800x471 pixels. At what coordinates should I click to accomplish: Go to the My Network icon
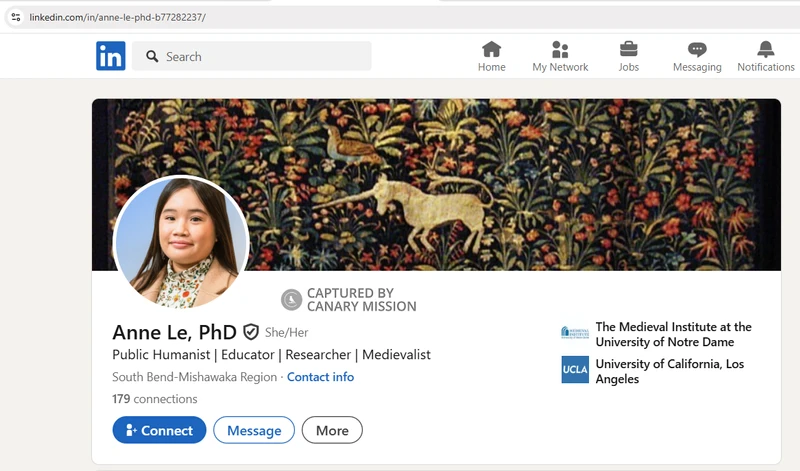pos(560,49)
